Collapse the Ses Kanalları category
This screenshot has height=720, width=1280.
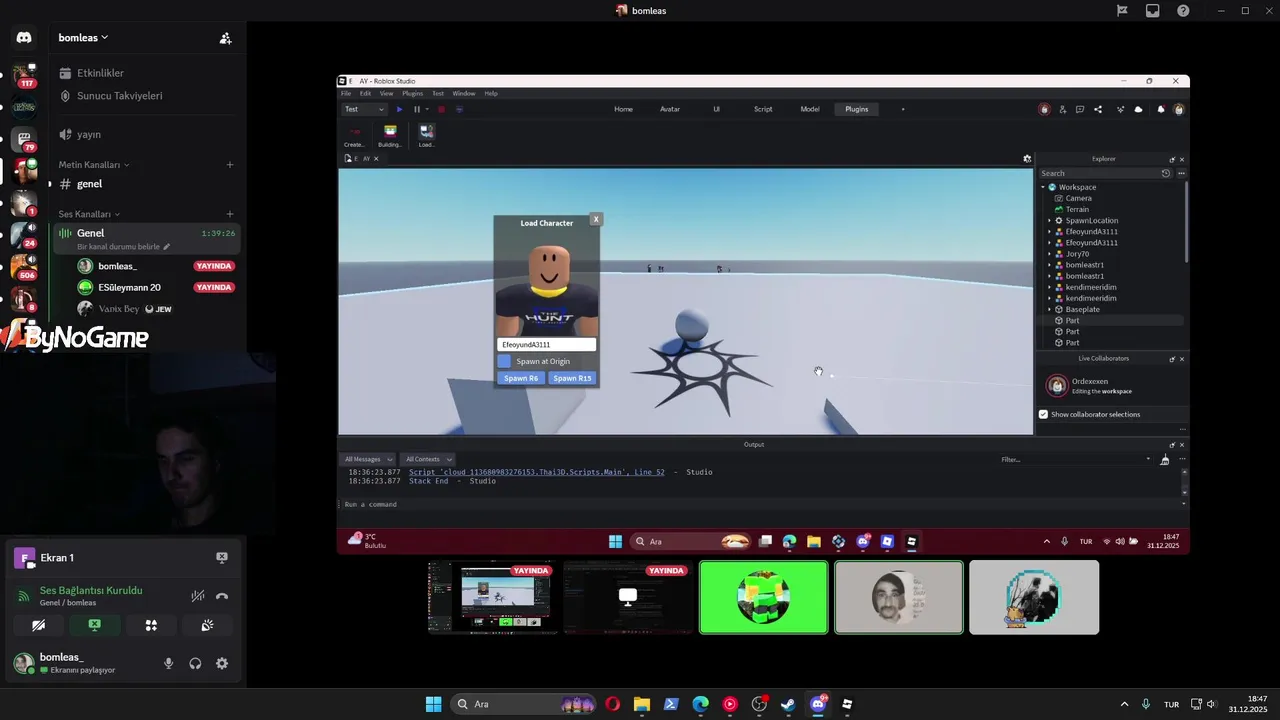[89, 214]
